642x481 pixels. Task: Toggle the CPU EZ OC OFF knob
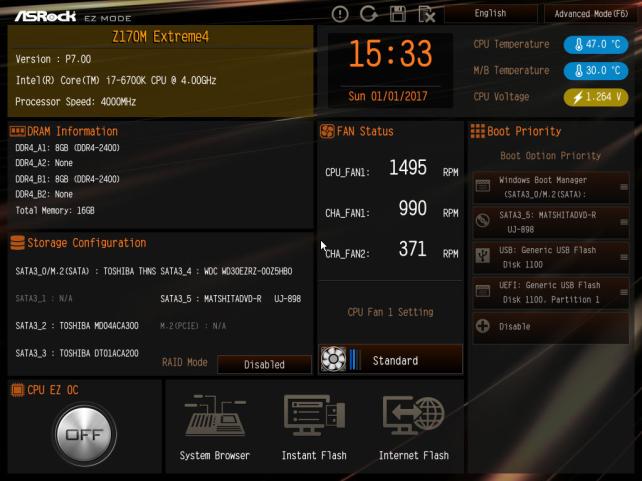[85, 434]
